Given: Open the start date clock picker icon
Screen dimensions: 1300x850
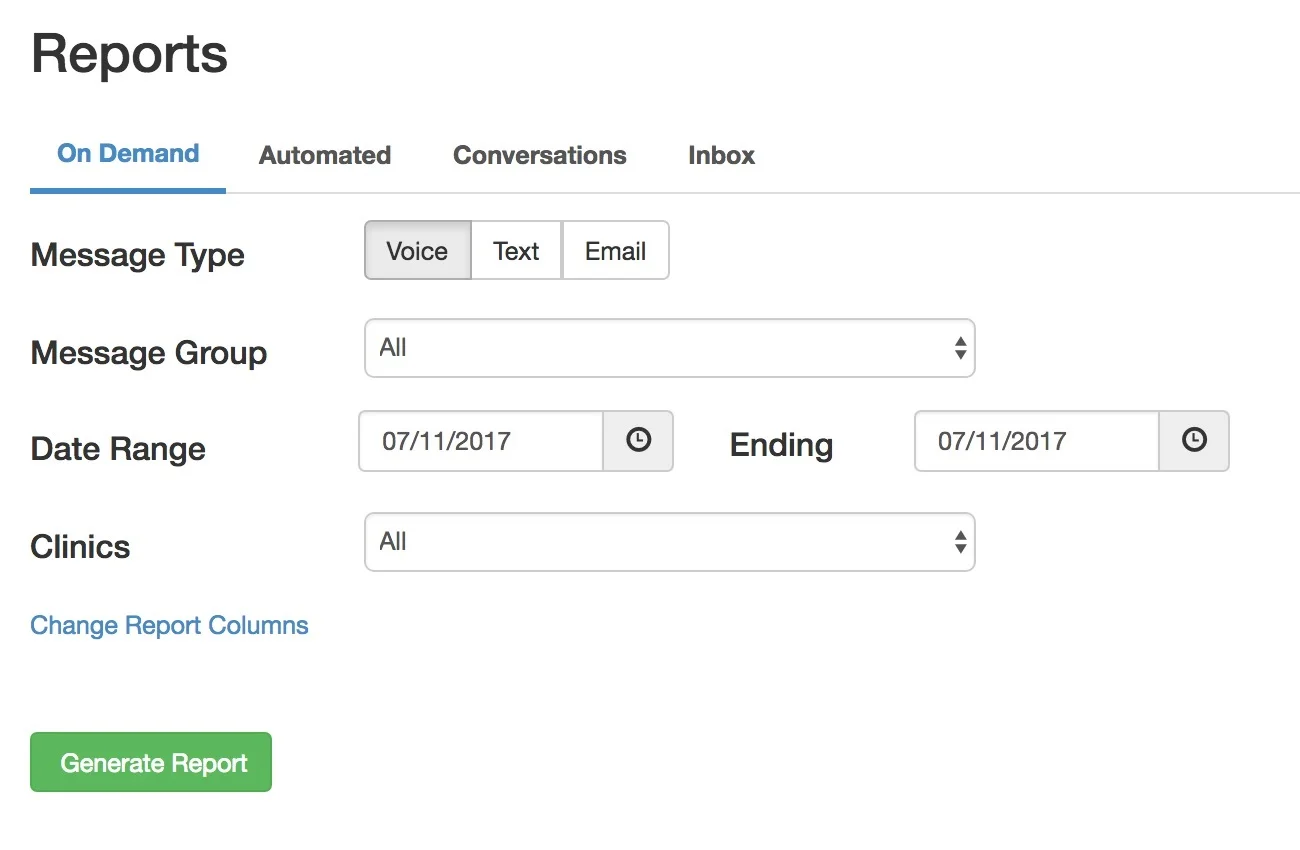Looking at the screenshot, I should coord(638,441).
